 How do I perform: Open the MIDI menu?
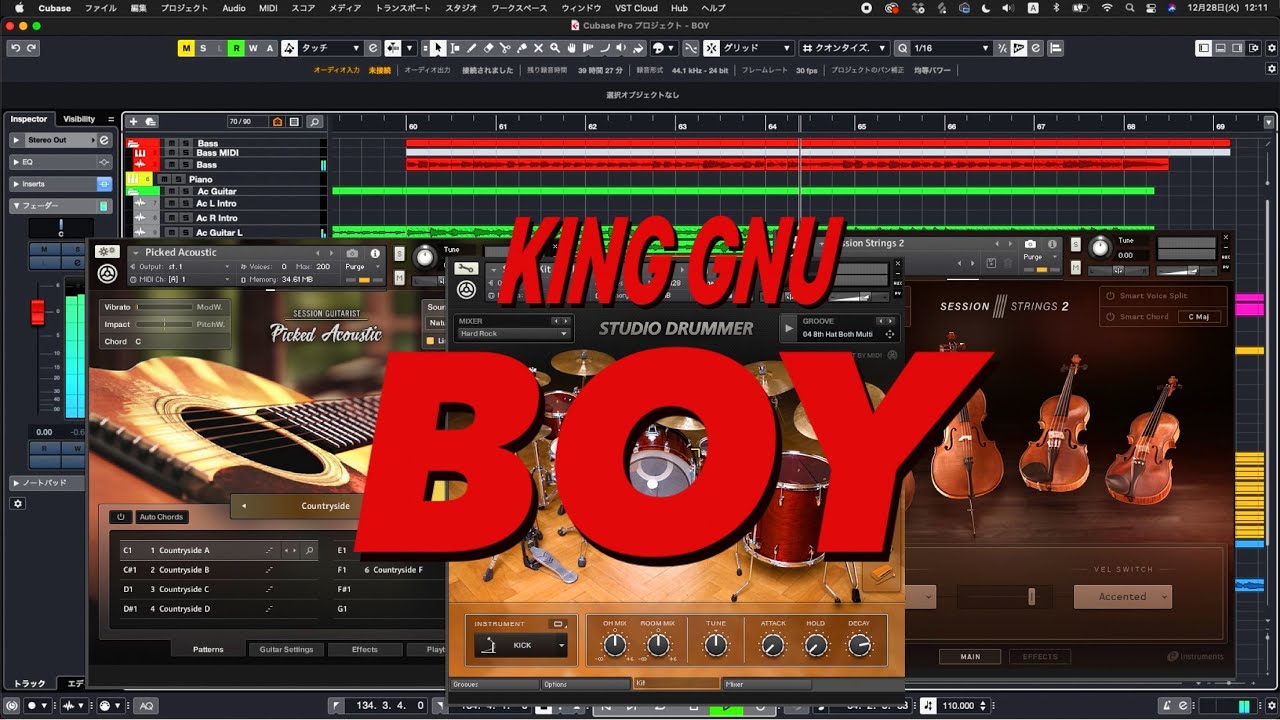click(268, 8)
